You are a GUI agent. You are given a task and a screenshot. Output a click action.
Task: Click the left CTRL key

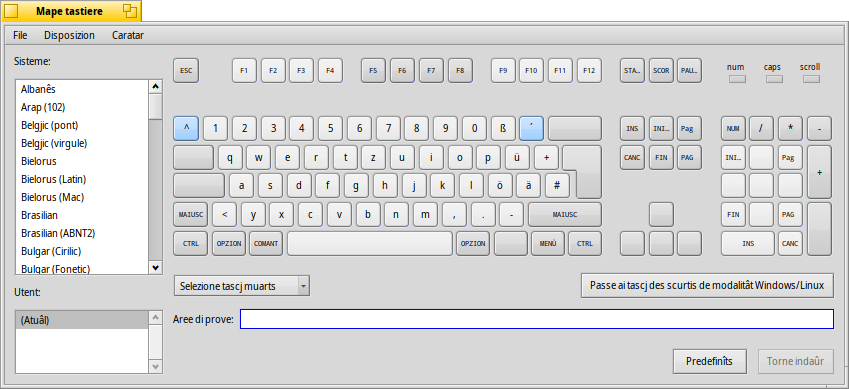[x=191, y=244]
